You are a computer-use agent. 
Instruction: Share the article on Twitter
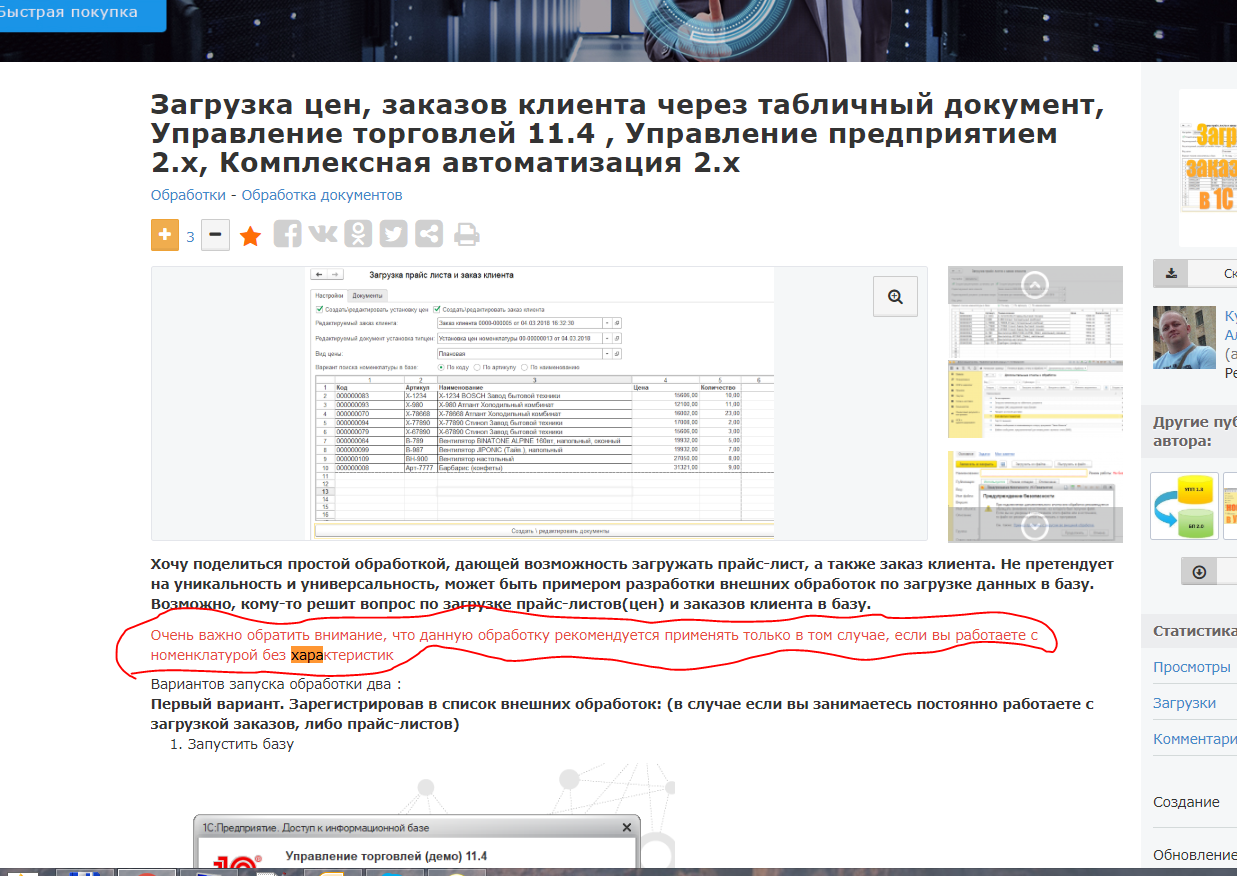tap(394, 234)
